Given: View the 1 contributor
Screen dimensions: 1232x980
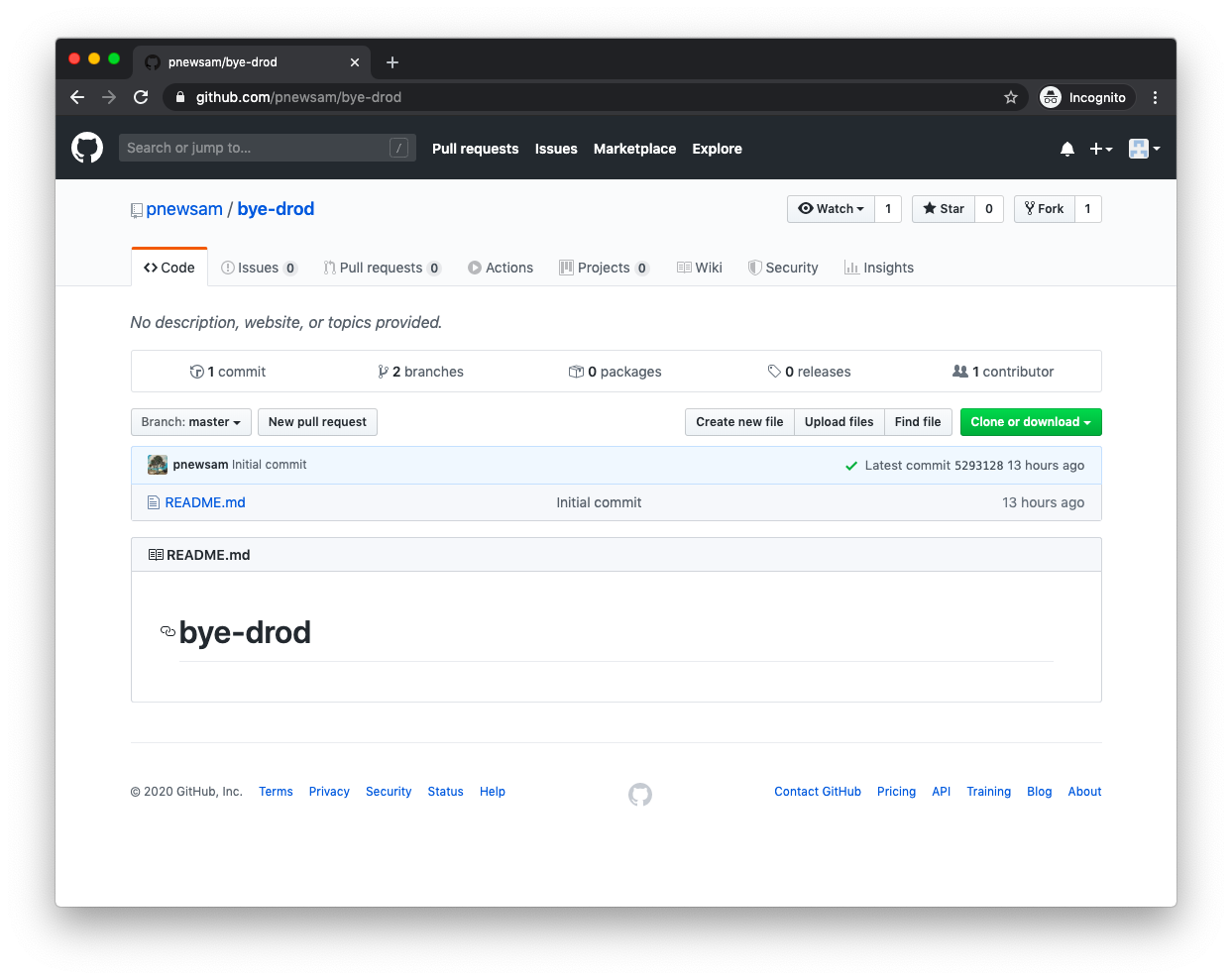Looking at the screenshot, I should pyautogui.click(x=1003, y=372).
